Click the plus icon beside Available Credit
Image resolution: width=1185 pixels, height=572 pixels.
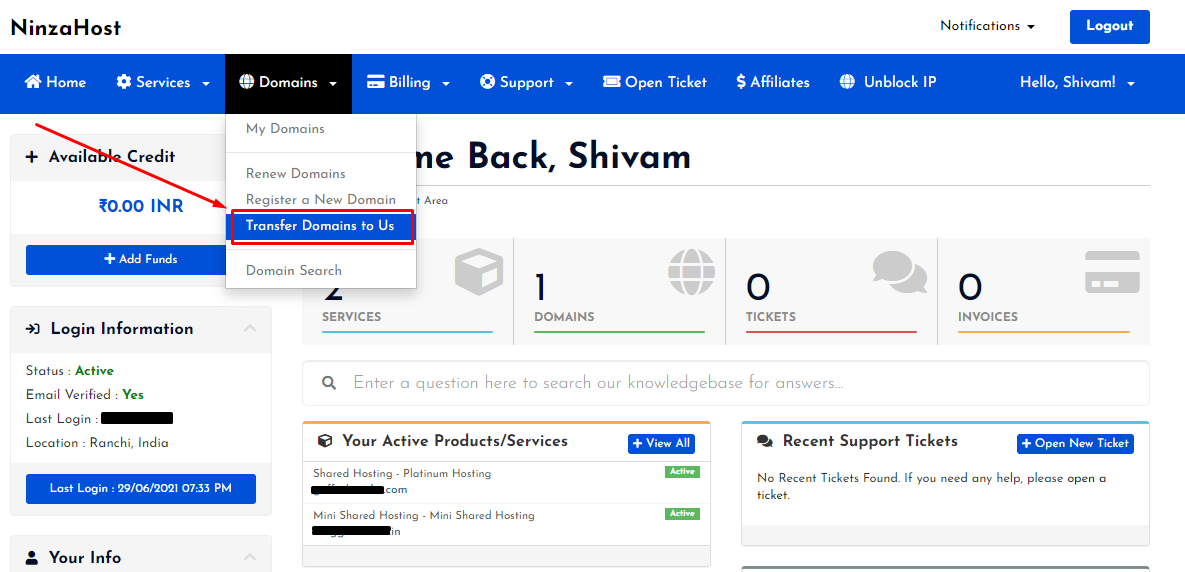click(32, 157)
